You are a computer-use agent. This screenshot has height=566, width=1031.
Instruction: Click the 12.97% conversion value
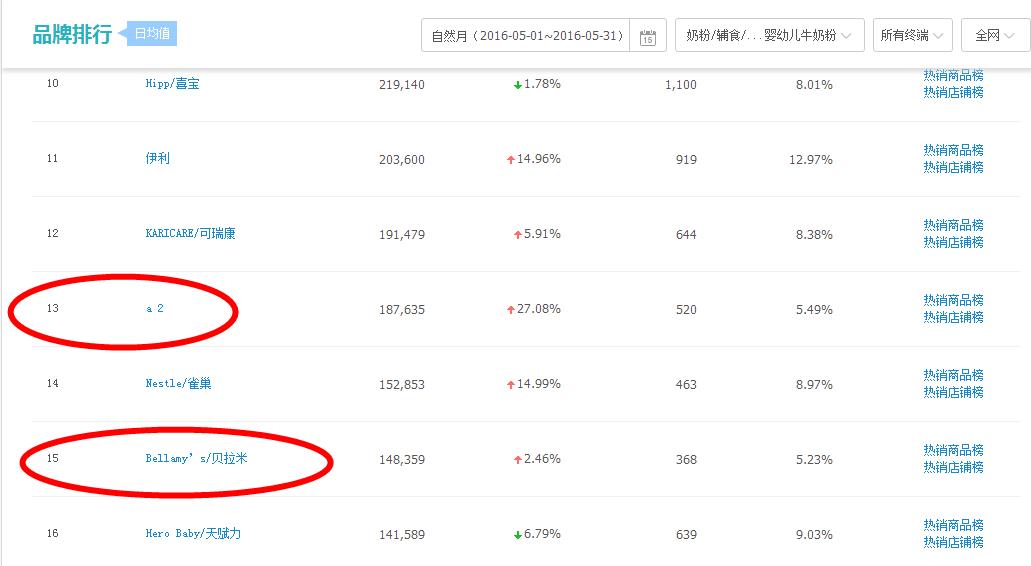pos(811,160)
